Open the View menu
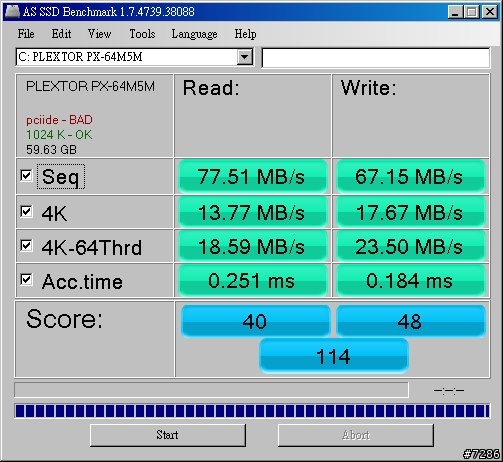The image size is (503, 462). click(x=99, y=34)
